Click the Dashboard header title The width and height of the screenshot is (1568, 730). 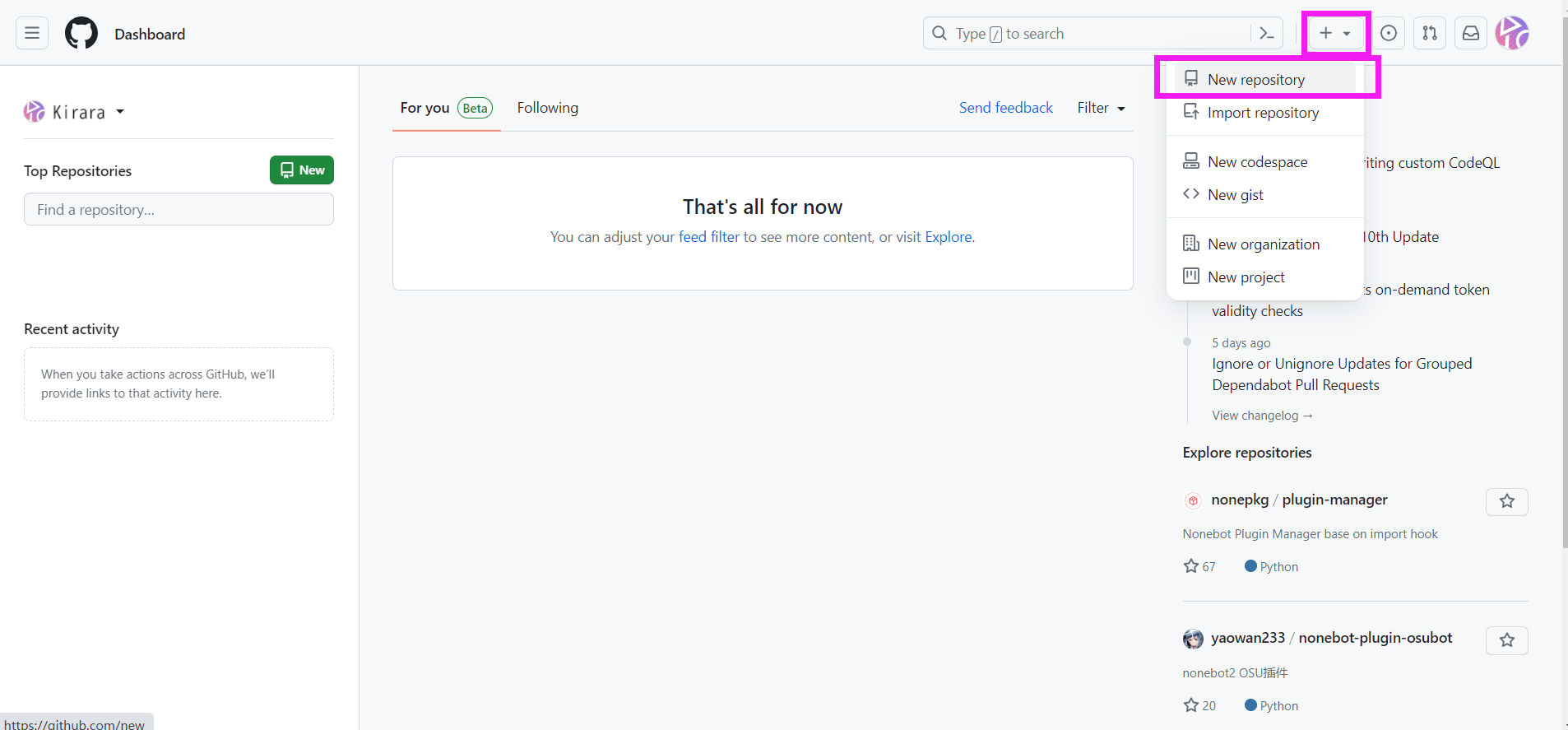[150, 34]
